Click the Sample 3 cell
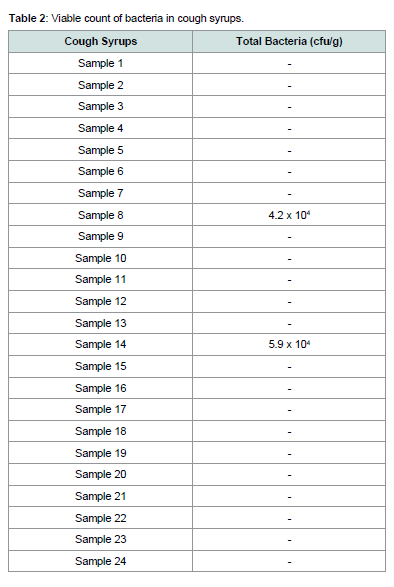The image size is (394, 587). pos(100,106)
